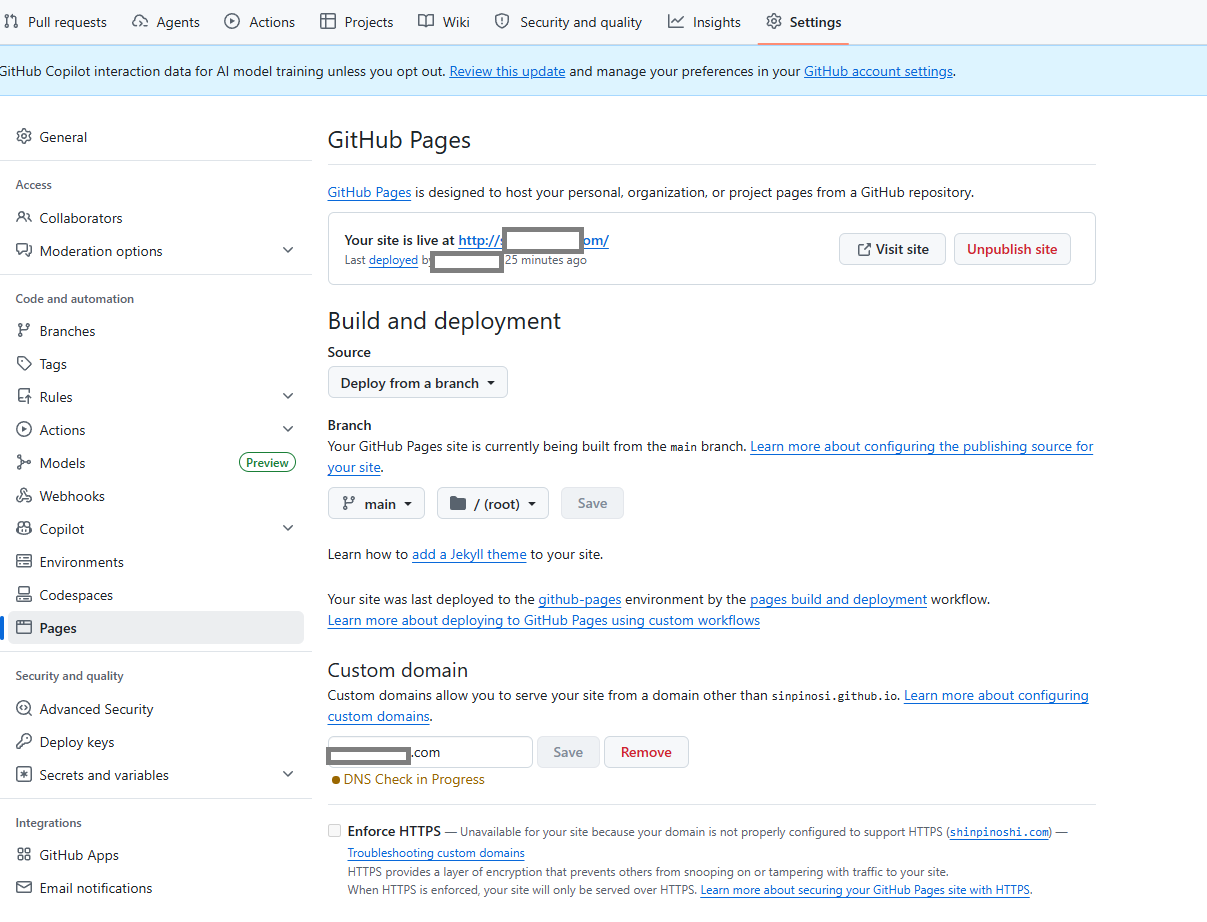Viewport: 1207px width, 922px height.
Task: Click the Tags icon in sidebar
Action: click(x=24, y=364)
